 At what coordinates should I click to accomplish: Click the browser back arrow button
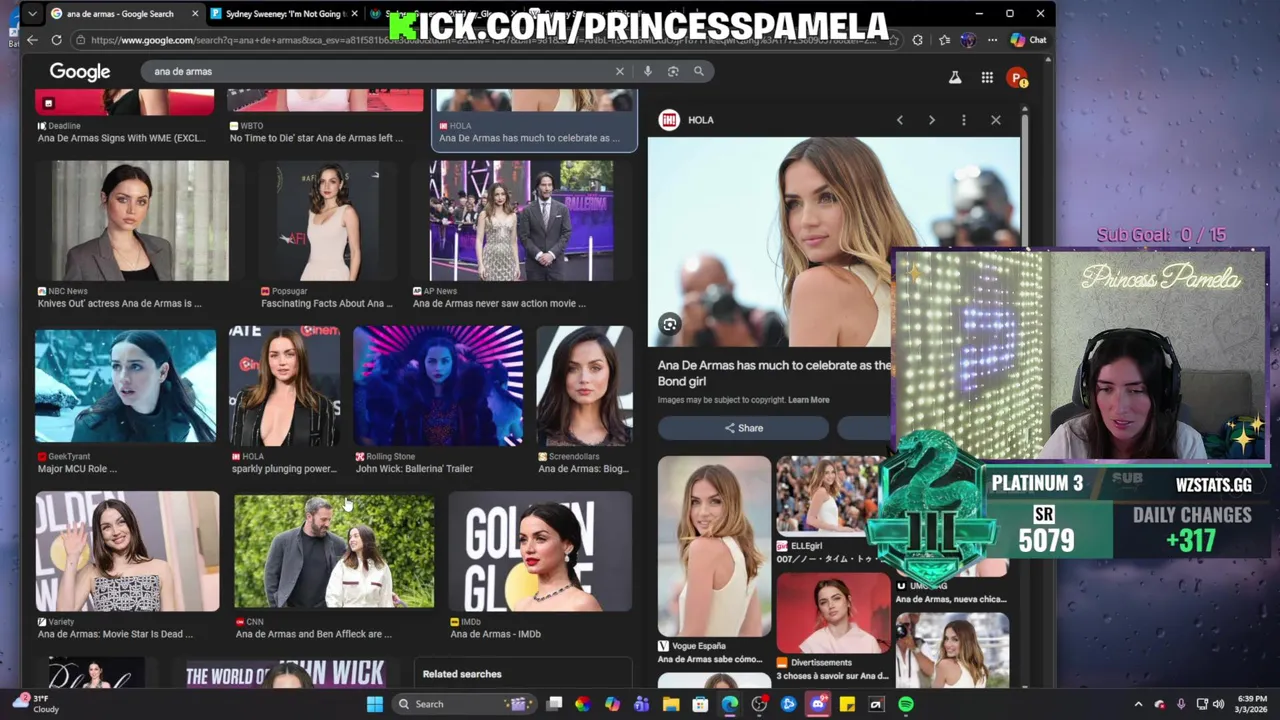click(x=32, y=40)
